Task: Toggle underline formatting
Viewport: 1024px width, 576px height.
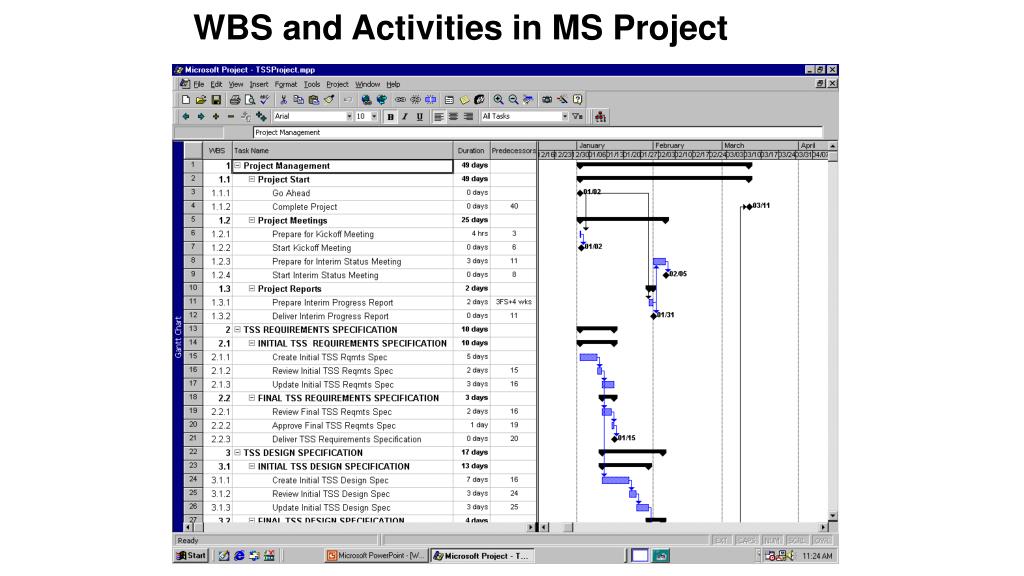Action: (x=419, y=117)
